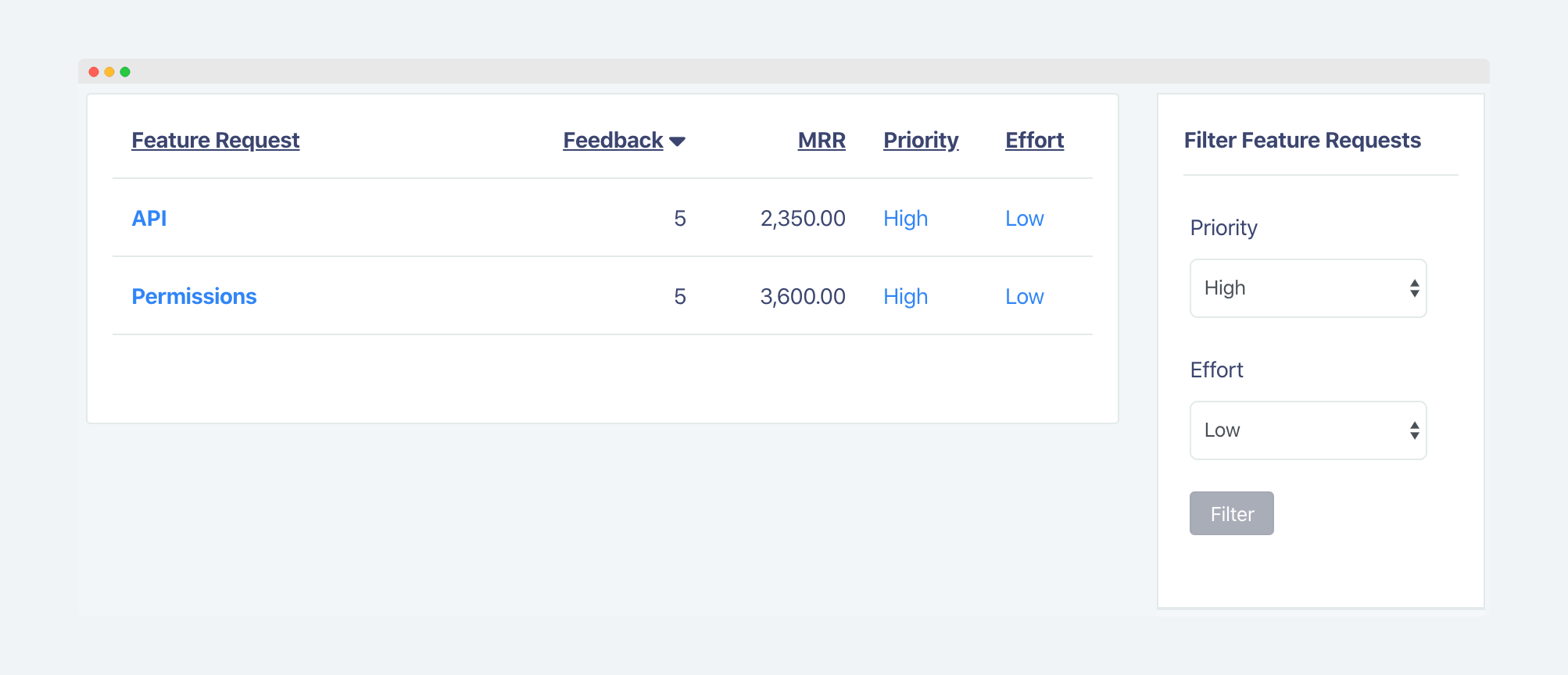
Task: Click High priority link in Permissions row
Action: pos(905,297)
